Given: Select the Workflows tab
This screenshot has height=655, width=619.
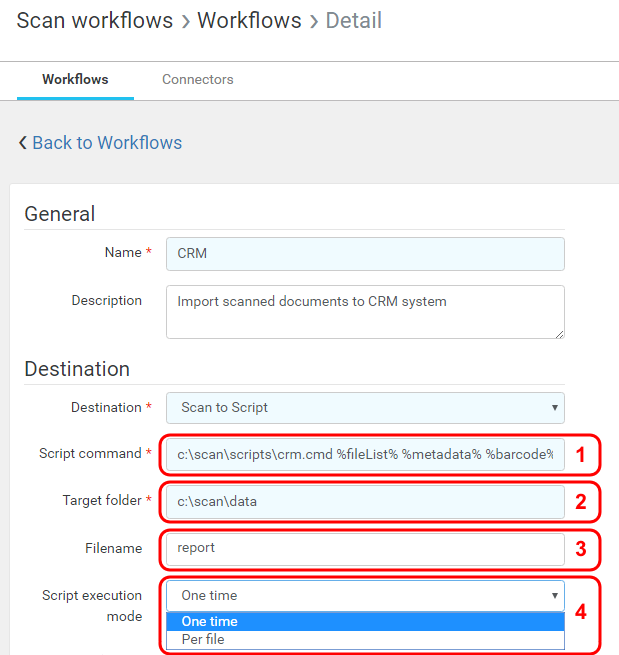Looking at the screenshot, I should click(75, 79).
